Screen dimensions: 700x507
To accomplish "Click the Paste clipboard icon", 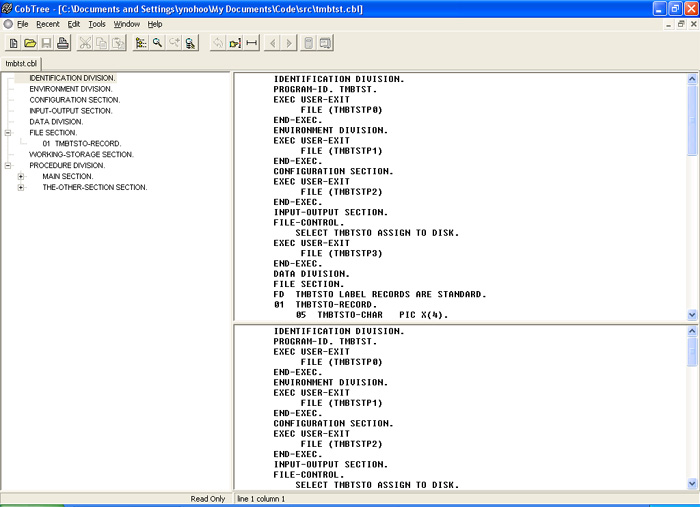I will tap(118, 43).
